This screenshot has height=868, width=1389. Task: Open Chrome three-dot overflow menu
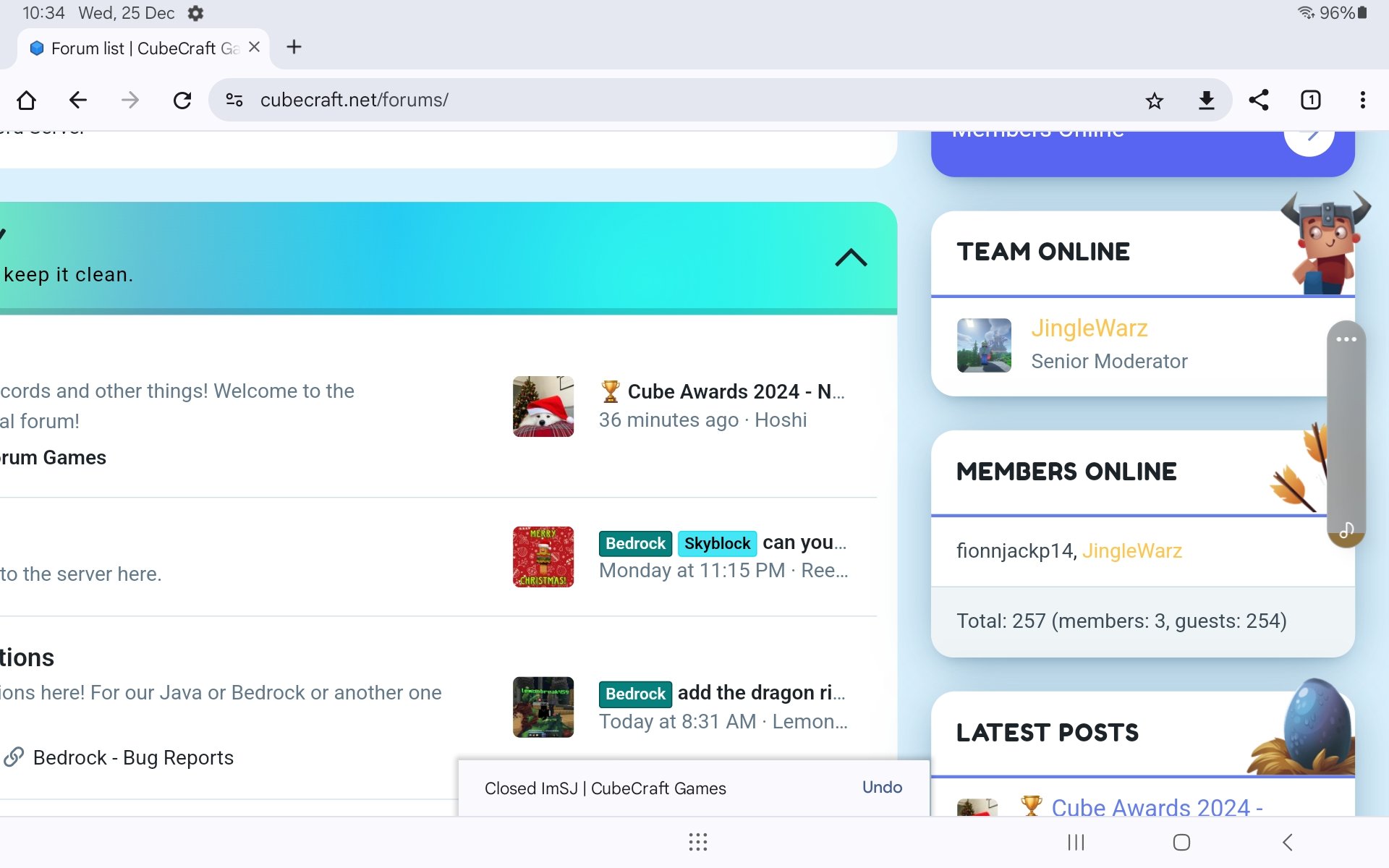(1363, 100)
